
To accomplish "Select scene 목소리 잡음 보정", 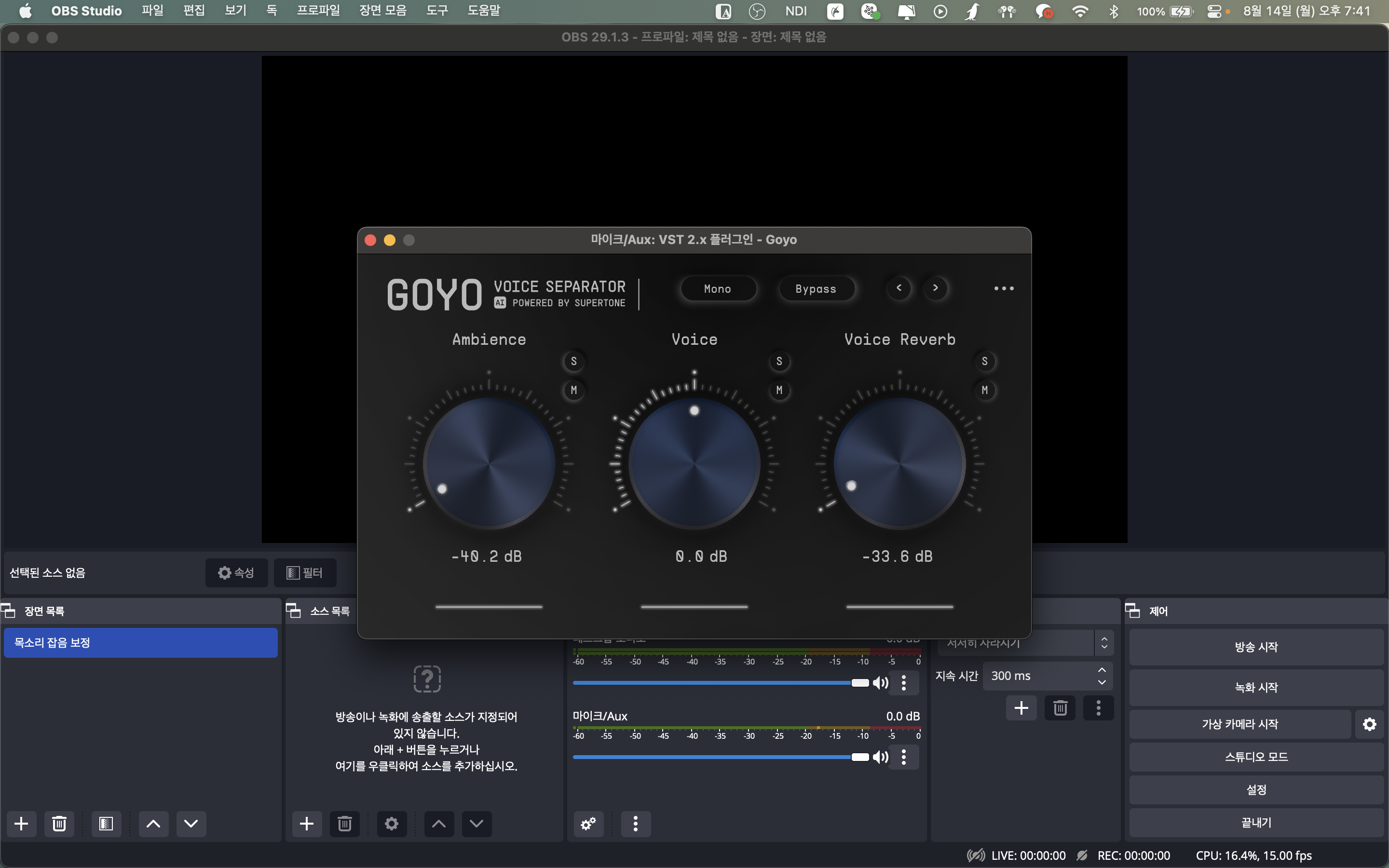I will pos(141,643).
